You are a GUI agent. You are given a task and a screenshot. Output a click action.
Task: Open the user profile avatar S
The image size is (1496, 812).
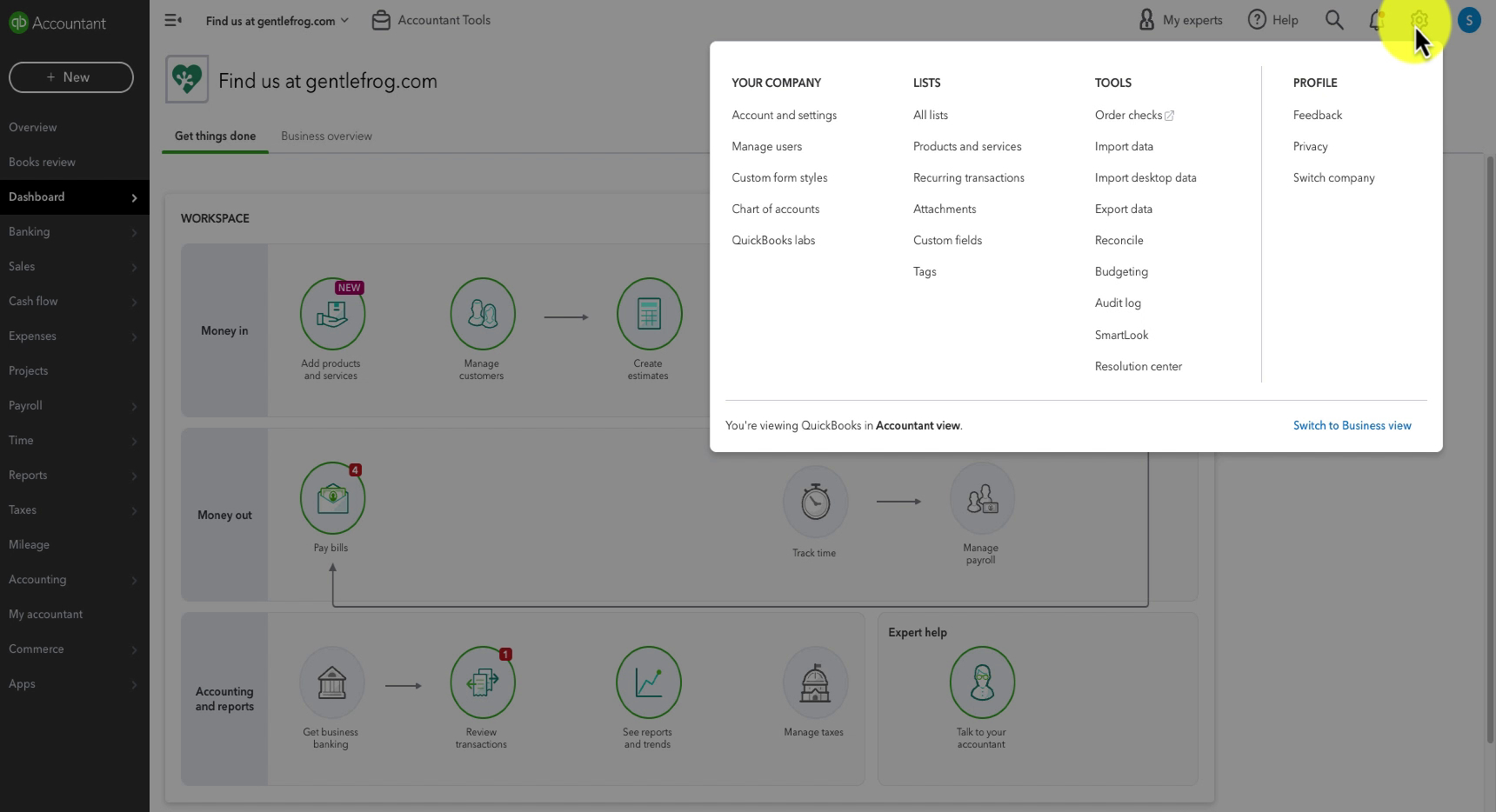pos(1469,20)
